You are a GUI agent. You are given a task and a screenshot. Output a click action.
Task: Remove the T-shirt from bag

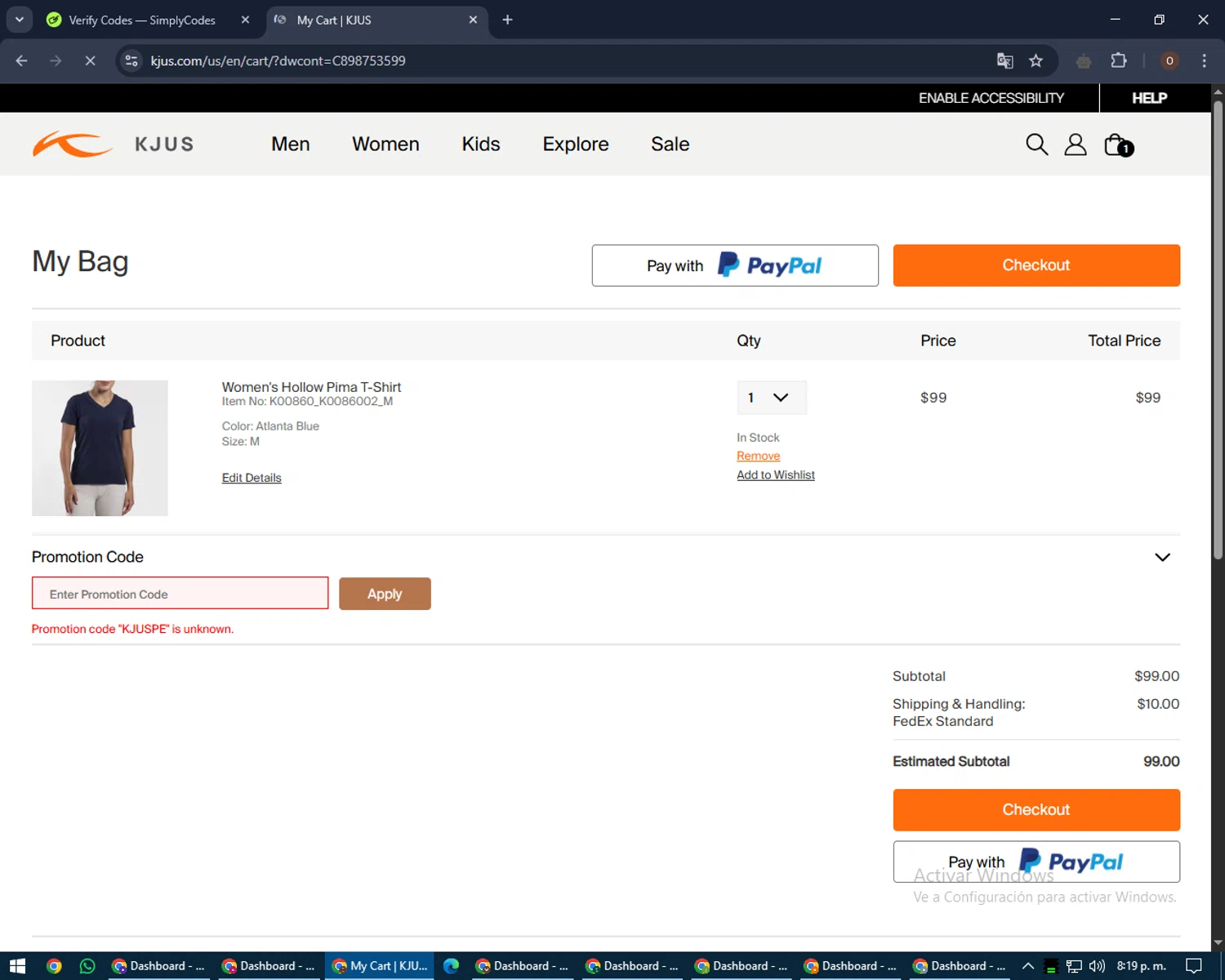[x=758, y=456]
